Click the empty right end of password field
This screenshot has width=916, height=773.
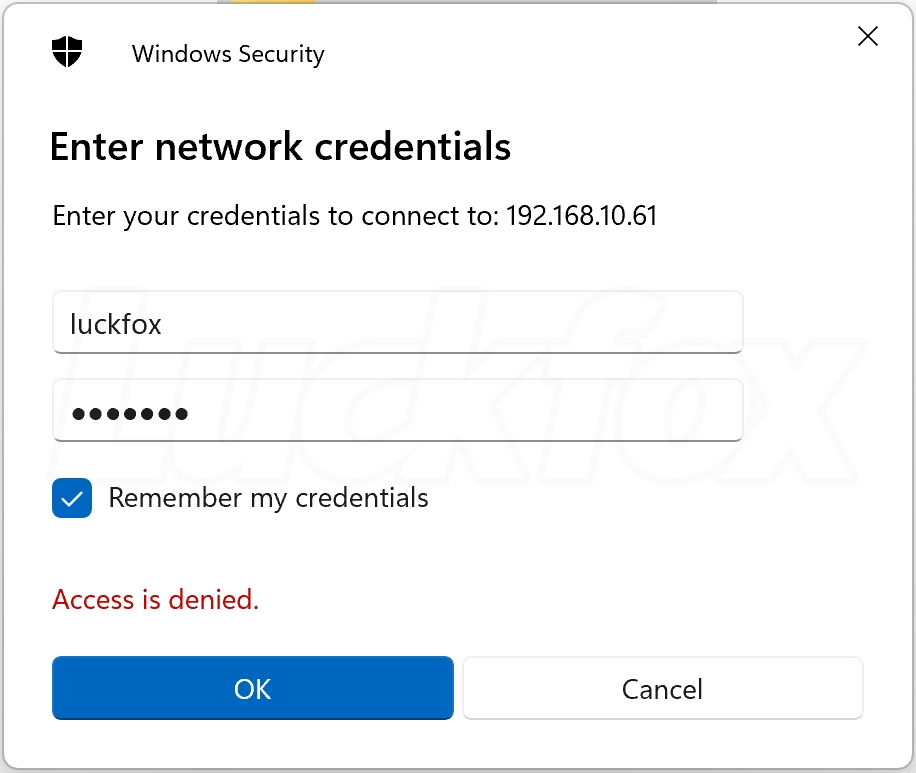click(x=650, y=410)
